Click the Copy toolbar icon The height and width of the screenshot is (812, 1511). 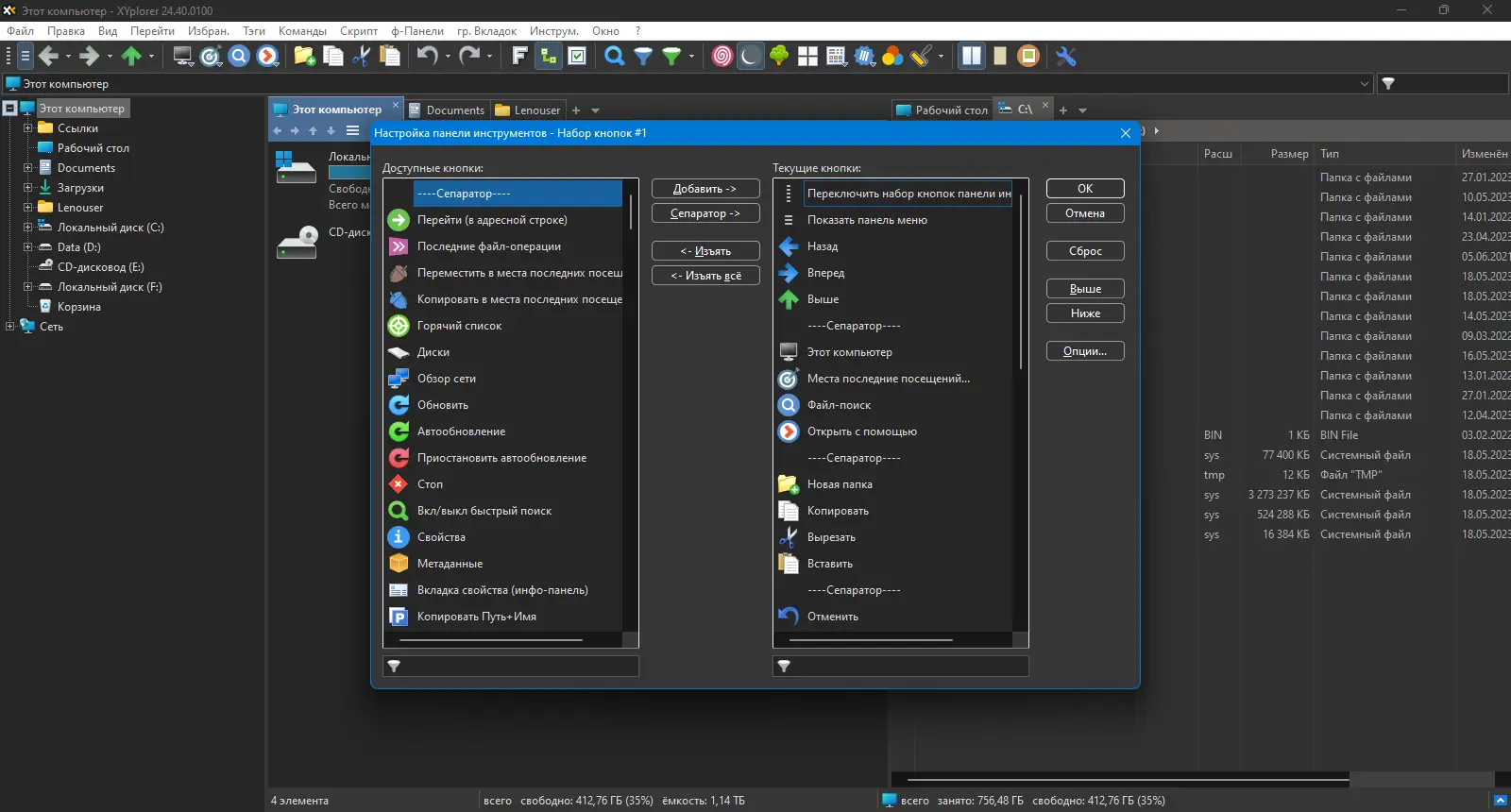click(x=332, y=57)
